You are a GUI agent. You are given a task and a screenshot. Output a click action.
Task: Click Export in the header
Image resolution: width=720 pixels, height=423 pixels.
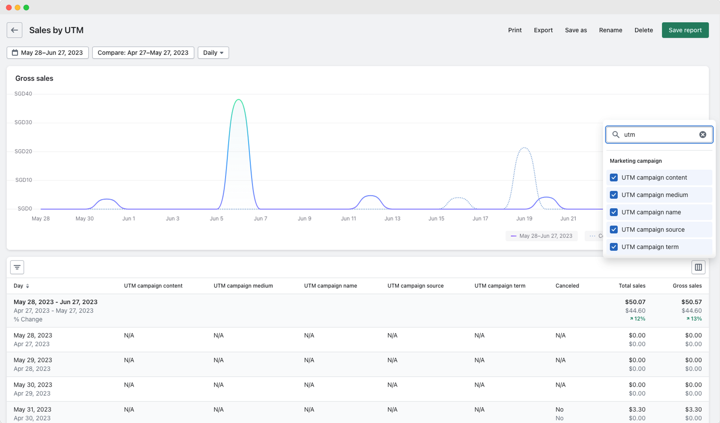[x=543, y=30]
